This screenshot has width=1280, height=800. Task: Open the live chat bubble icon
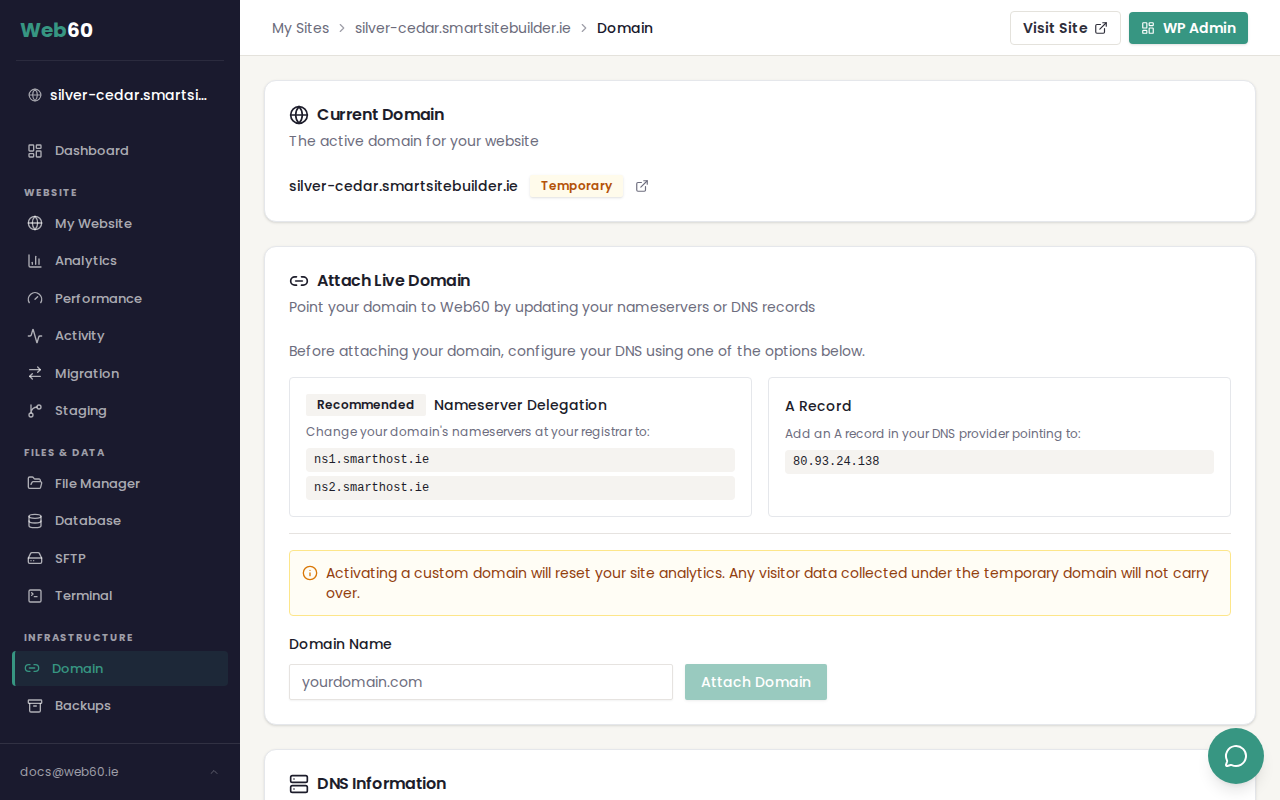pyautogui.click(x=1236, y=756)
